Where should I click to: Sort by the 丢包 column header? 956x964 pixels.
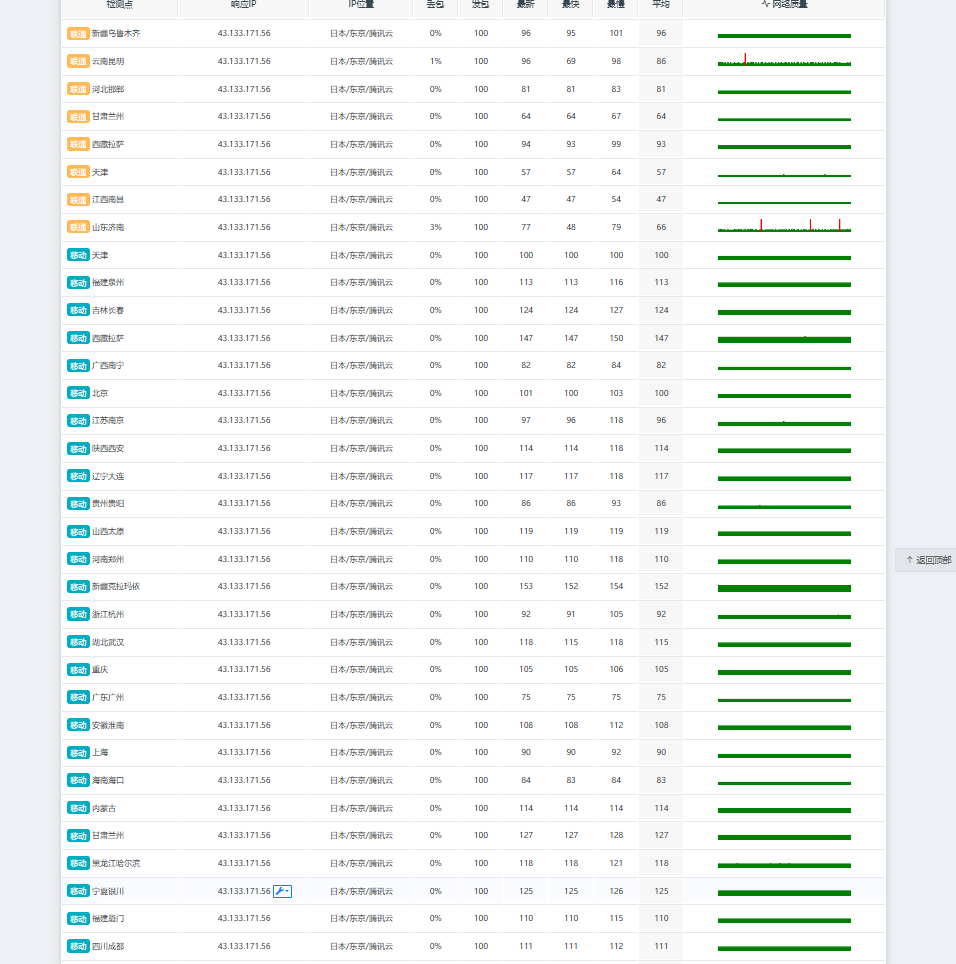(x=435, y=5)
